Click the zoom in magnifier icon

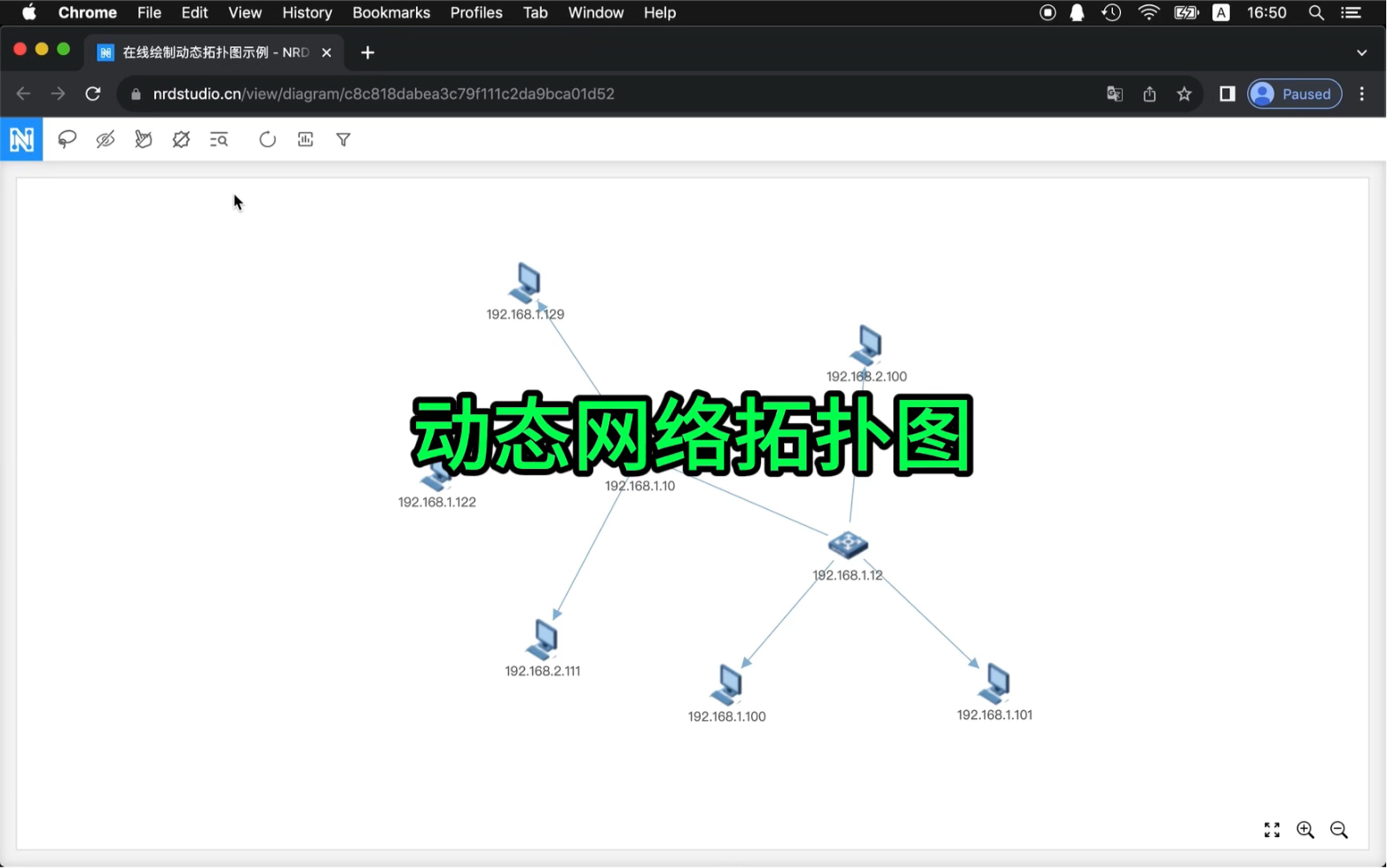[x=1305, y=830]
